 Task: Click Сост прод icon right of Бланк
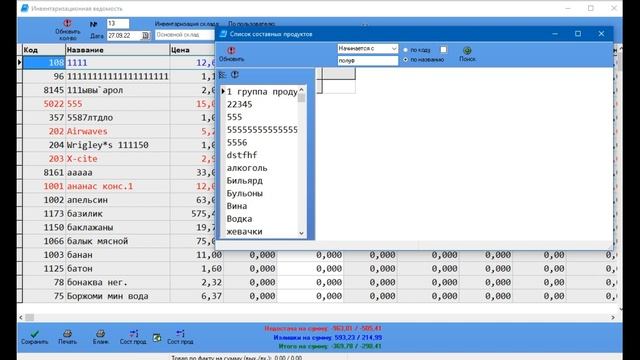(133, 334)
